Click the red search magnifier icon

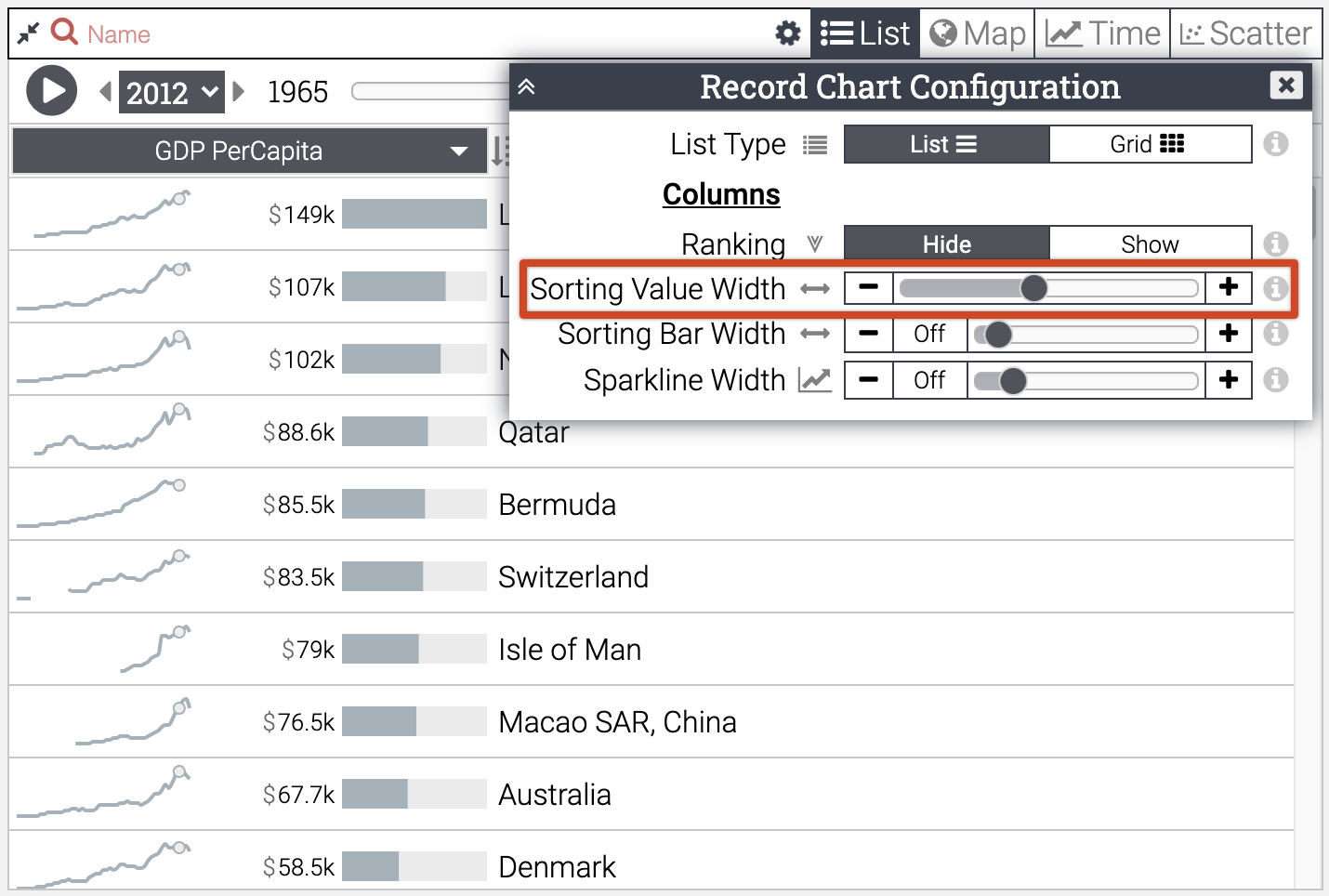point(64,33)
